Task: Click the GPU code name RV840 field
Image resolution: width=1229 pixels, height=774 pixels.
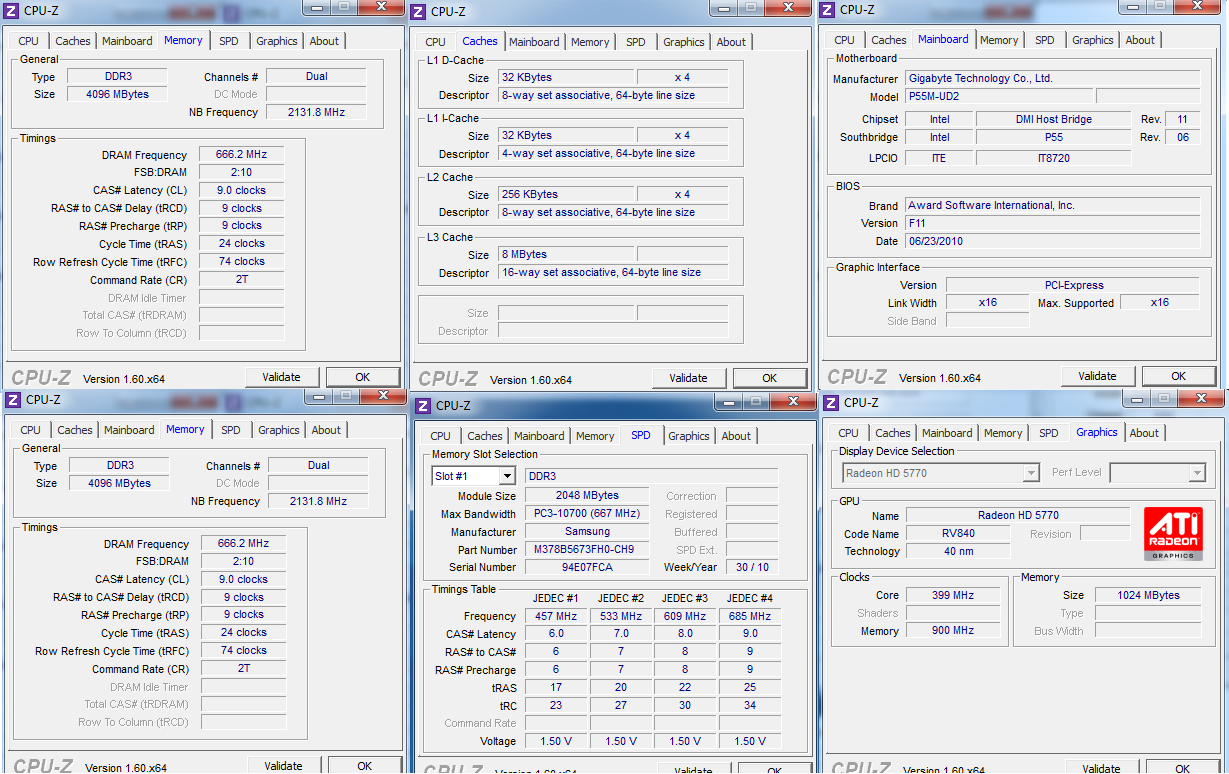Action: [x=958, y=534]
